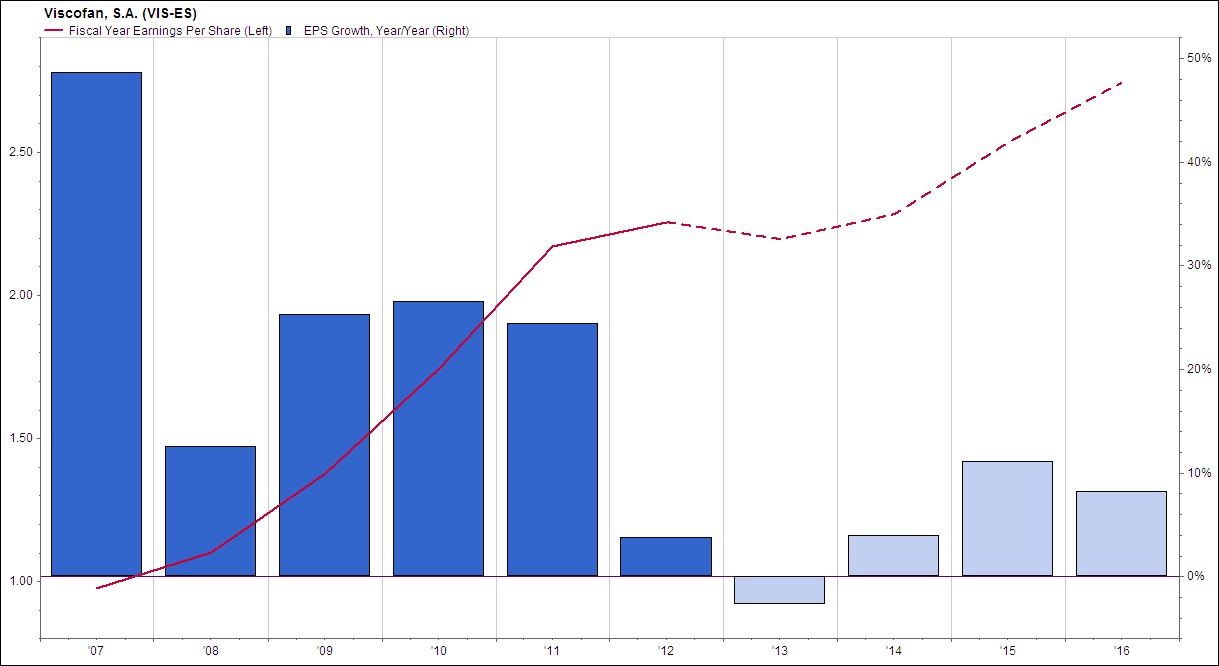The height and width of the screenshot is (666, 1219).
Task: Click the dashed EPS line end point at '16
Action: 1122,82
